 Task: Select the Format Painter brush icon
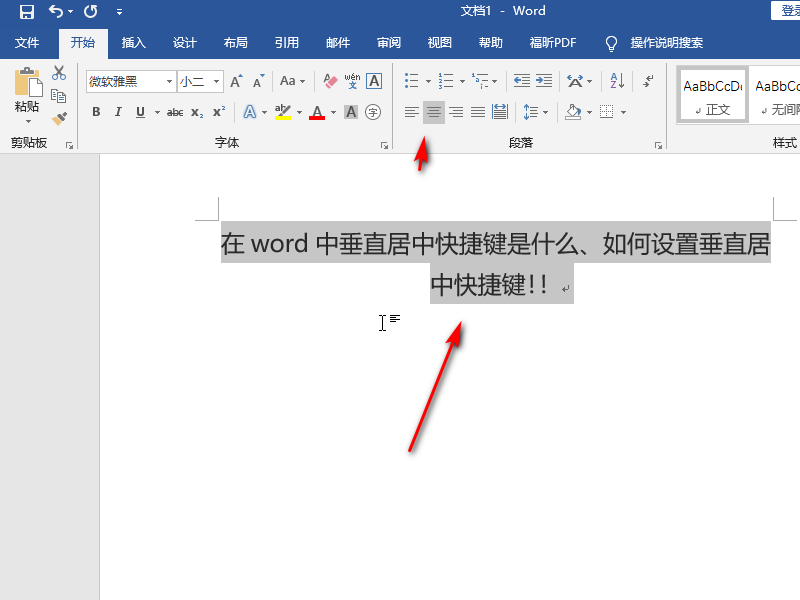59,119
